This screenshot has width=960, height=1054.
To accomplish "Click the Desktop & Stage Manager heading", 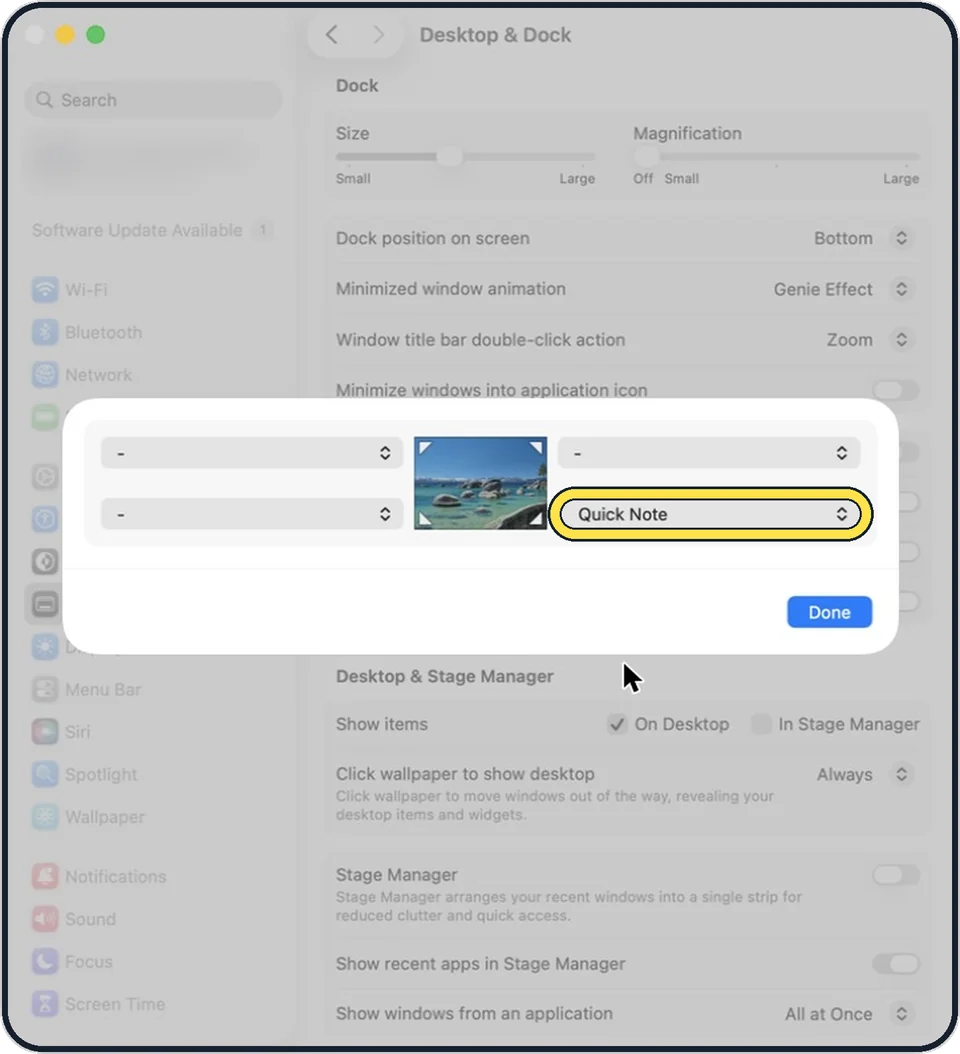I will tap(445, 676).
